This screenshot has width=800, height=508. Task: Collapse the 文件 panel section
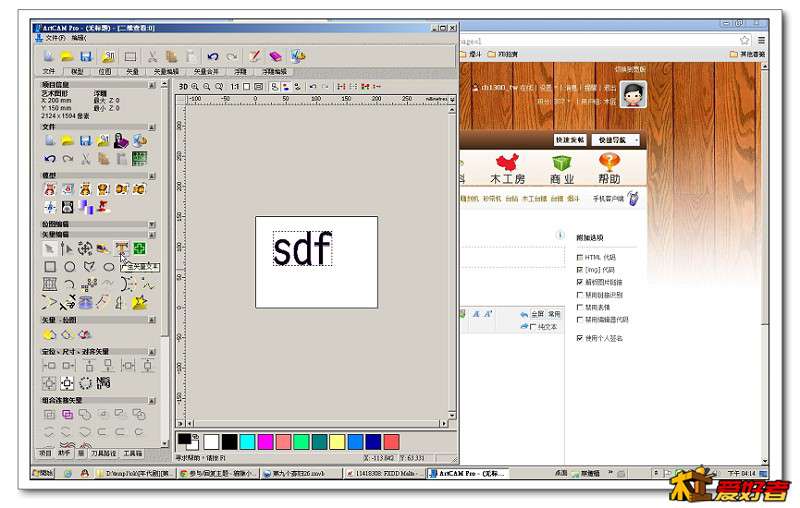[152, 126]
